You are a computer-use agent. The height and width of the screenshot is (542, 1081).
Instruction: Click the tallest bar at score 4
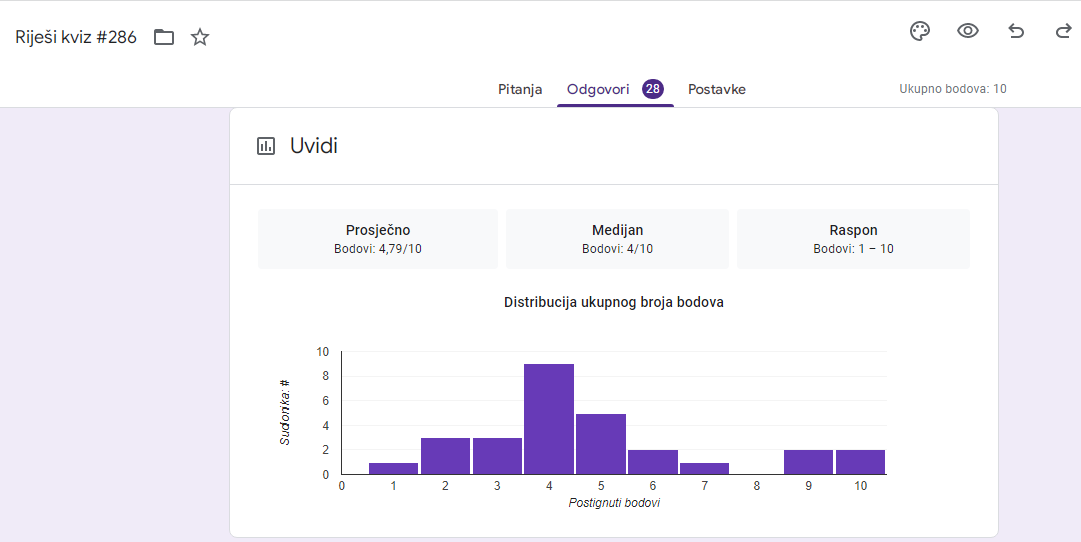(x=549, y=419)
